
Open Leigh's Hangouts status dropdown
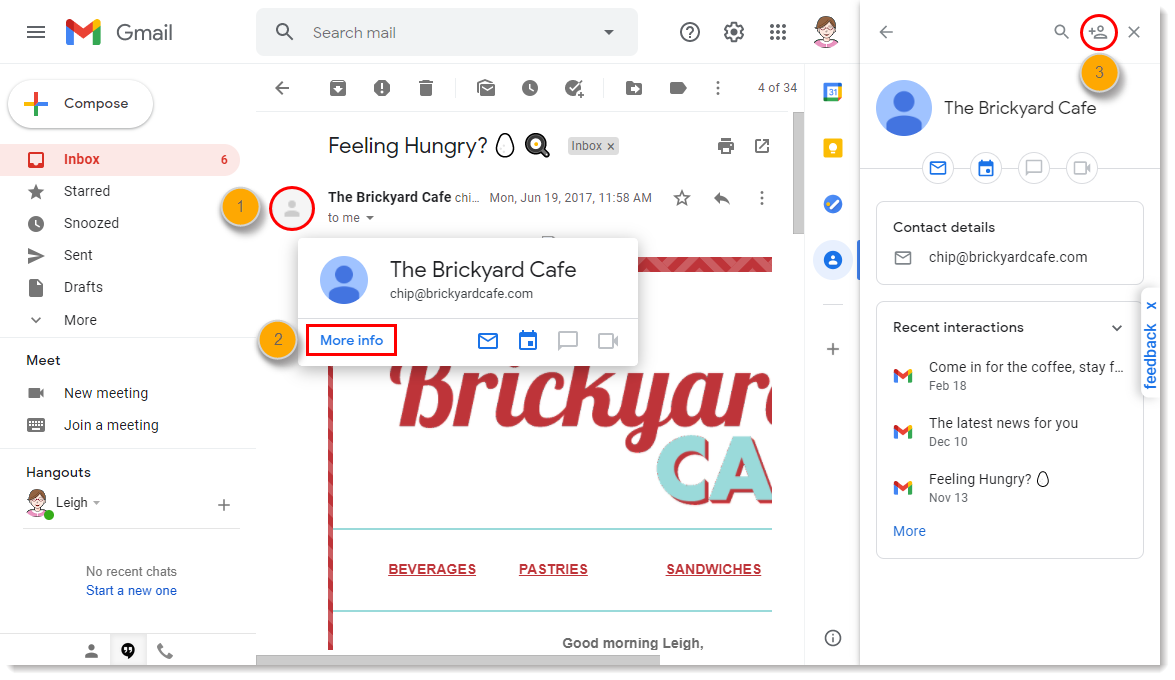click(97, 502)
